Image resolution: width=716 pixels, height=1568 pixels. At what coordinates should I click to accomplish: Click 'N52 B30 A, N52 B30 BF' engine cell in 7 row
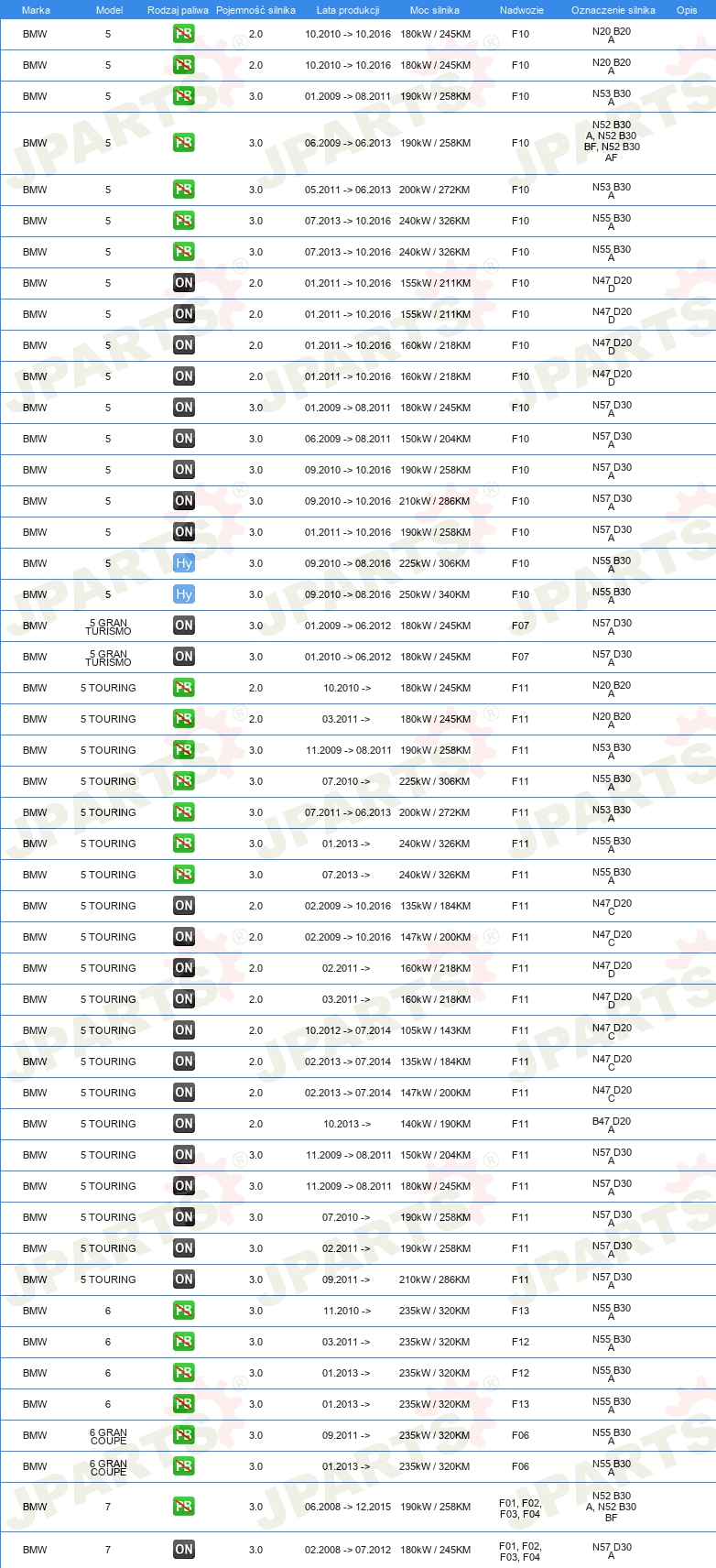tap(612, 1507)
